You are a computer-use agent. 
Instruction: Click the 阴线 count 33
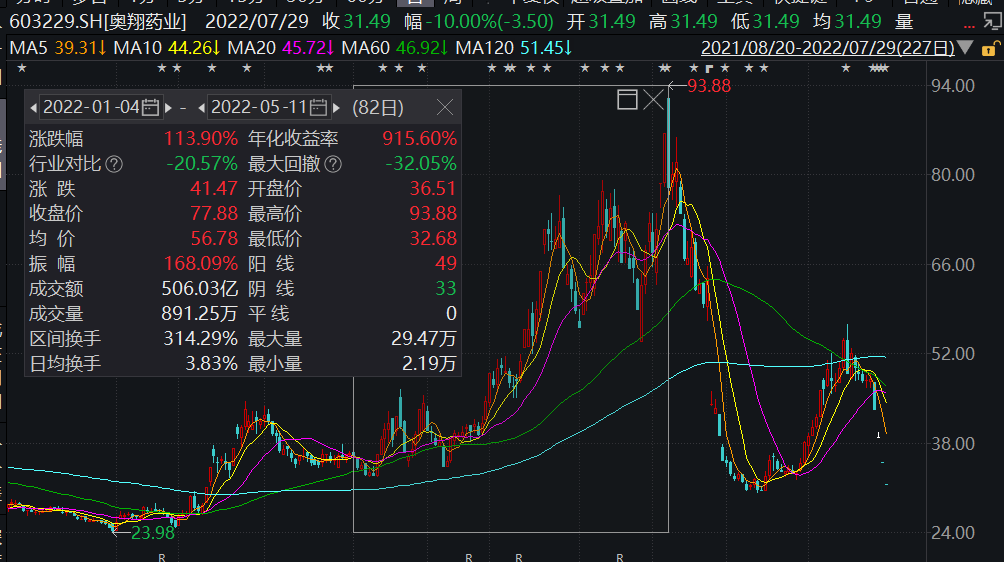tap(446, 288)
